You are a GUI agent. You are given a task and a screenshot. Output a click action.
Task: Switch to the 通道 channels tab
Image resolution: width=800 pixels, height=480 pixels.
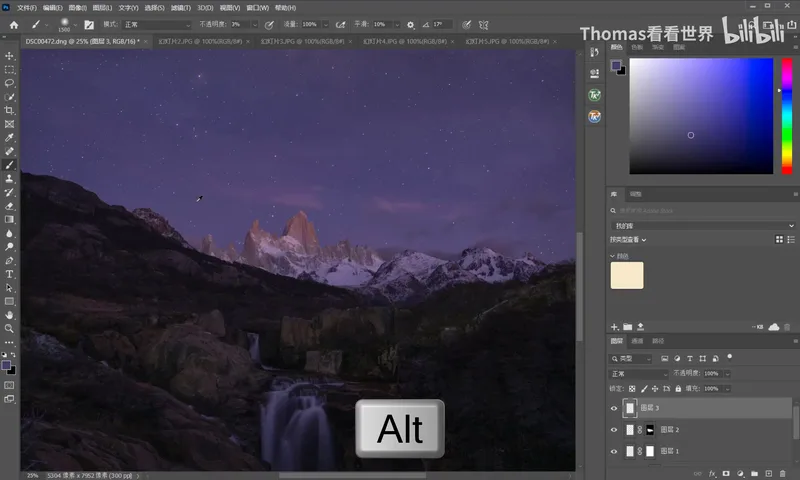[x=637, y=341]
